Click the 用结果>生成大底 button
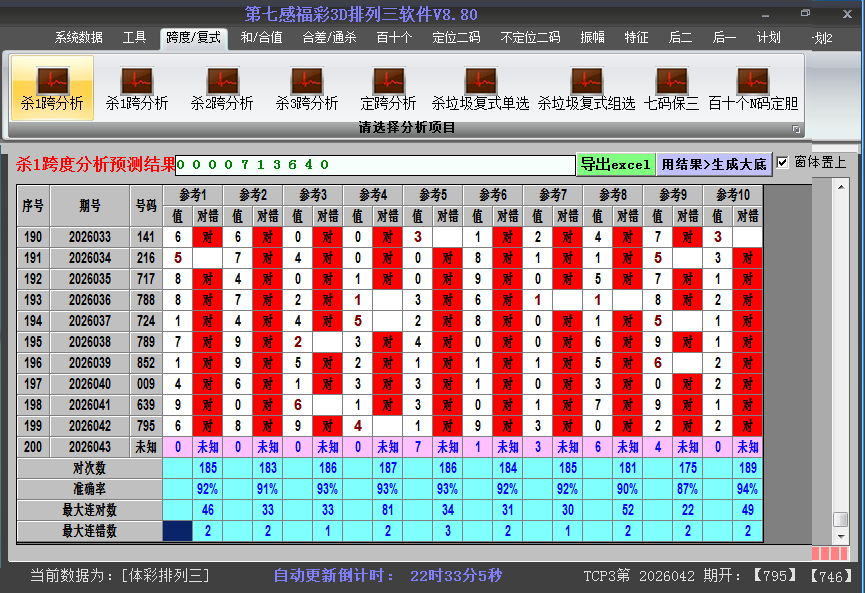 (x=714, y=164)
